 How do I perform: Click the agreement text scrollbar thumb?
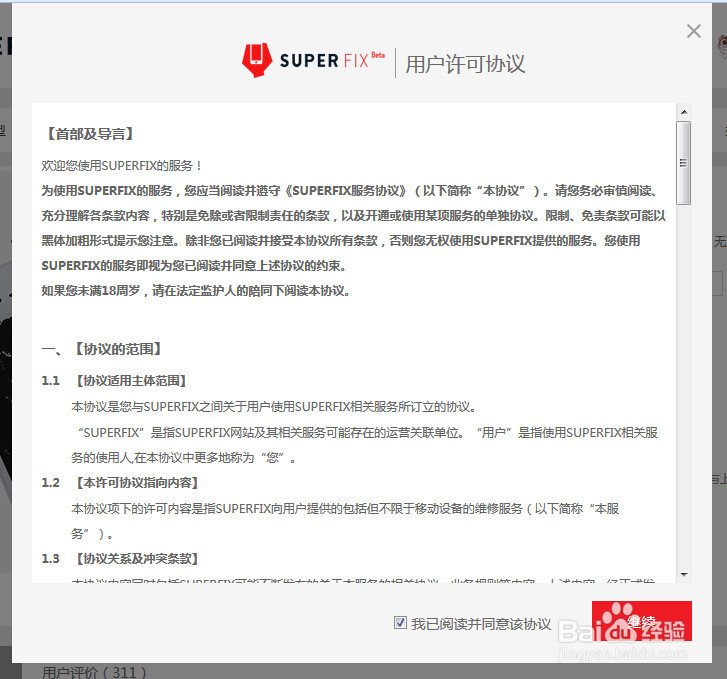pos(683,163)
